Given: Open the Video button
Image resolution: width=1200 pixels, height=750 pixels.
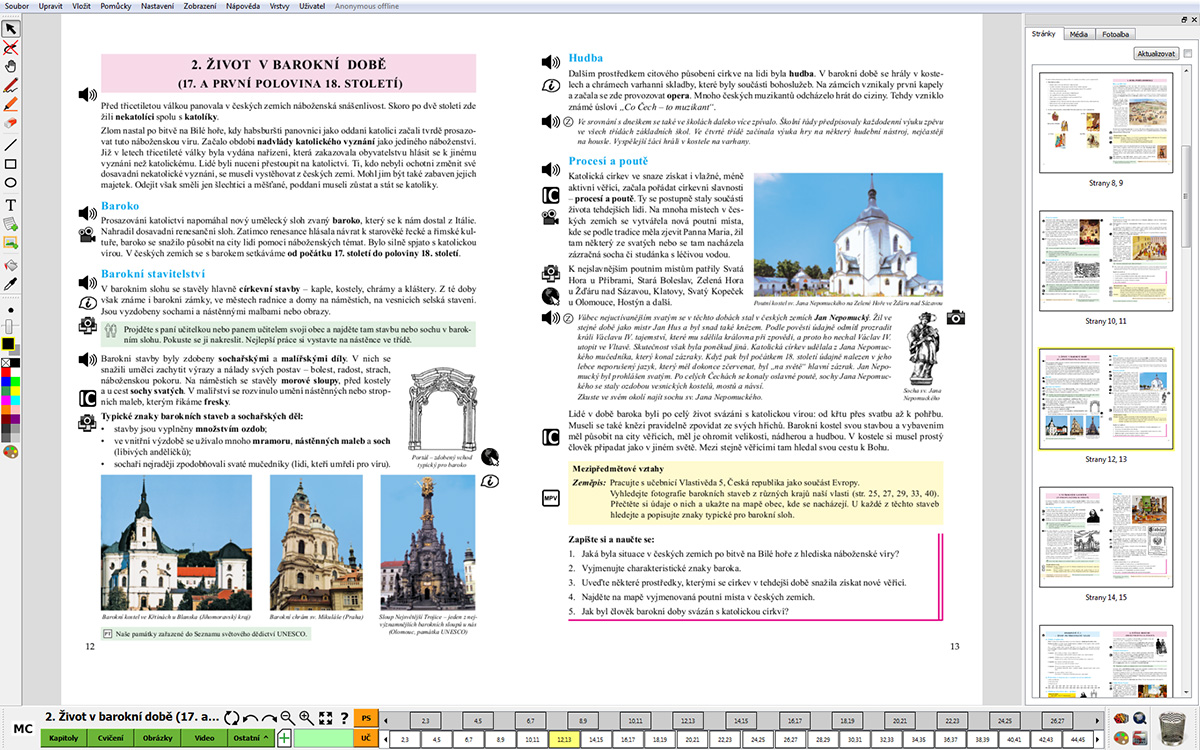Looking at the screenshot, I should coord(203,738).
